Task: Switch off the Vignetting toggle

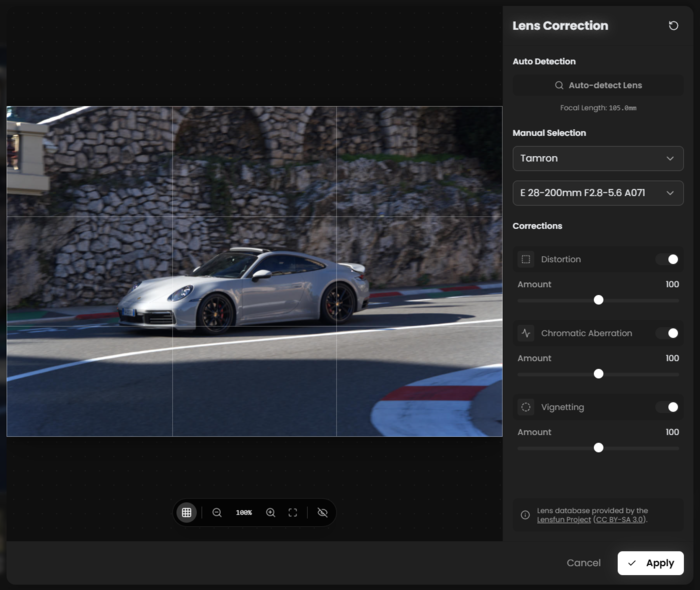Action: tap(667, 407)
